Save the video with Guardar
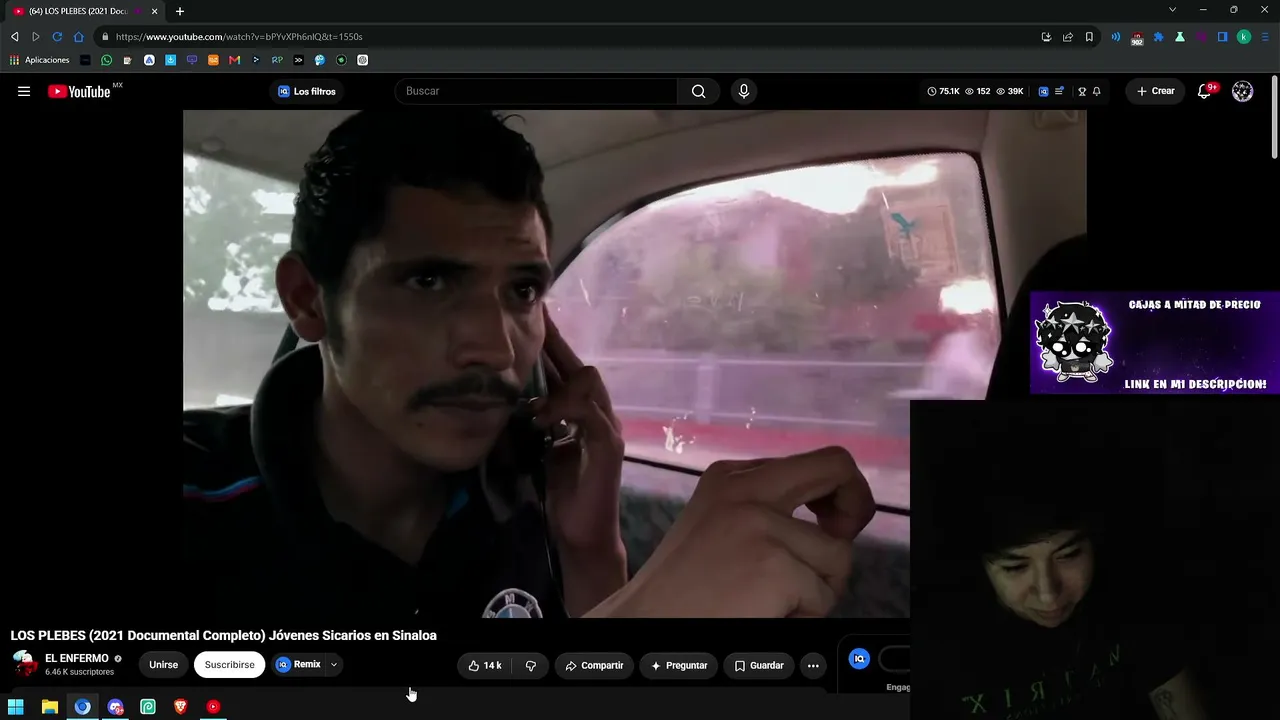Screen dimensions: 1280x720 coord(759,665)
